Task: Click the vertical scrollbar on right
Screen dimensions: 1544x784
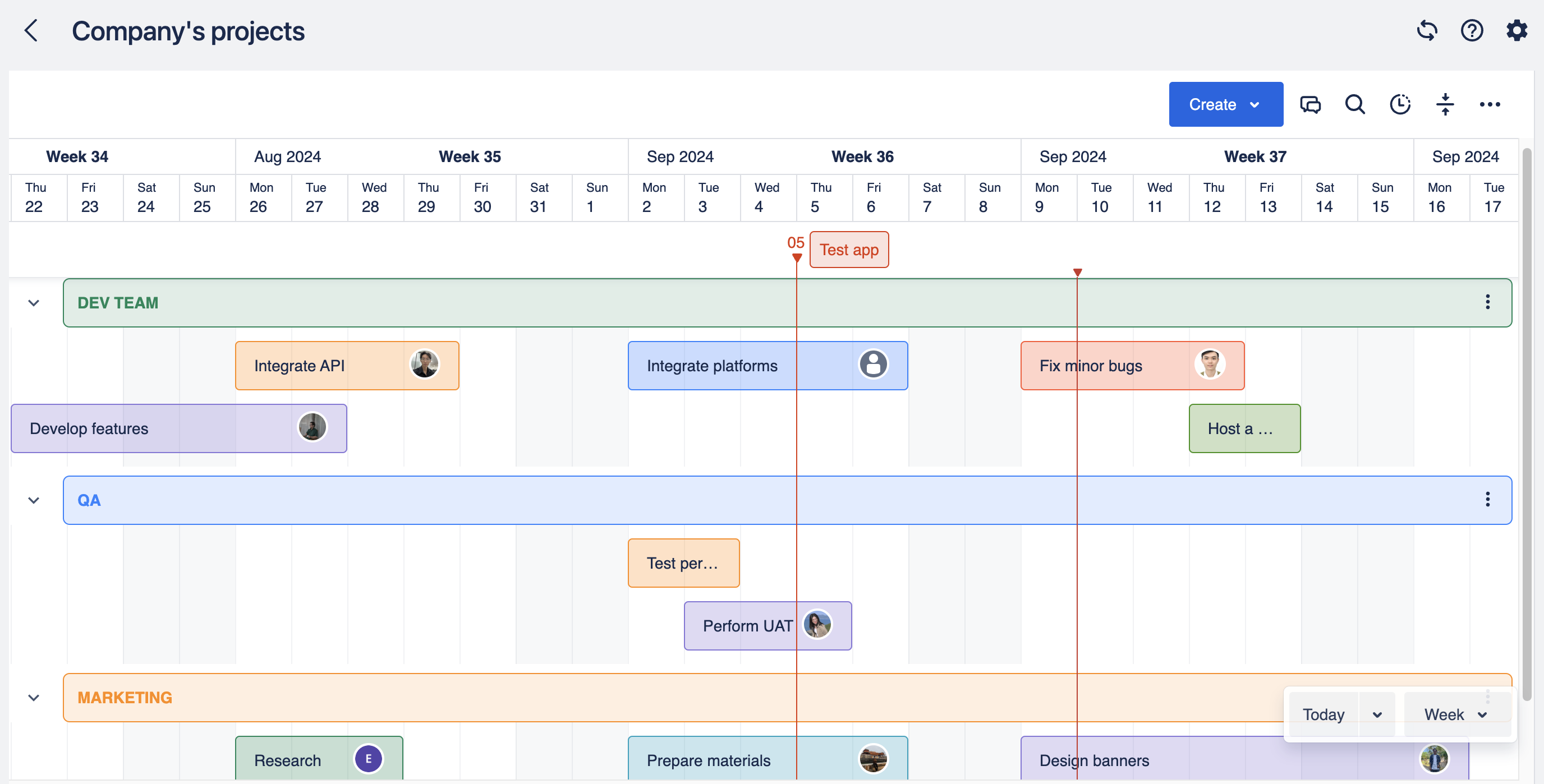Action: 1527,419
